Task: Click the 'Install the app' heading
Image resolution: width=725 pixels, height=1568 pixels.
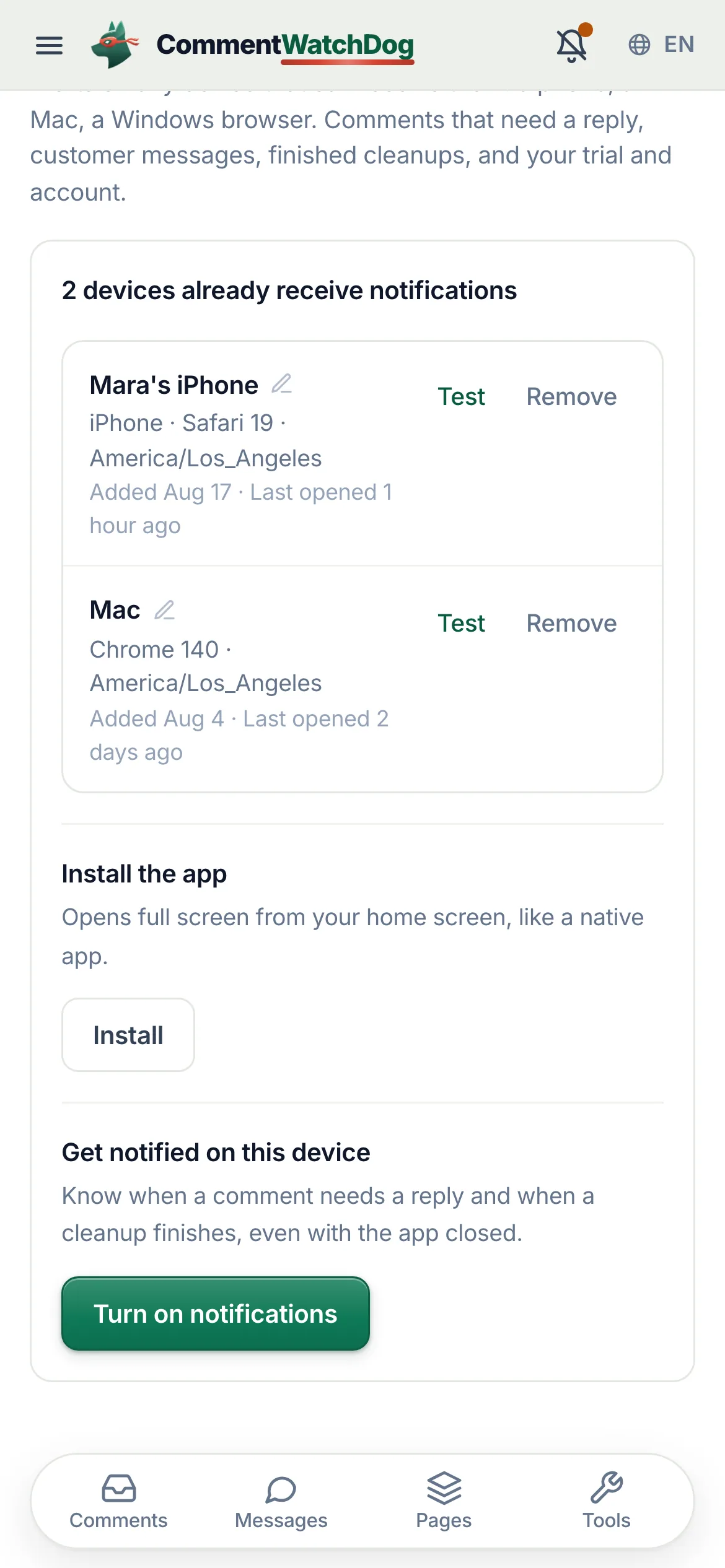Action: (x=144, y=874)
